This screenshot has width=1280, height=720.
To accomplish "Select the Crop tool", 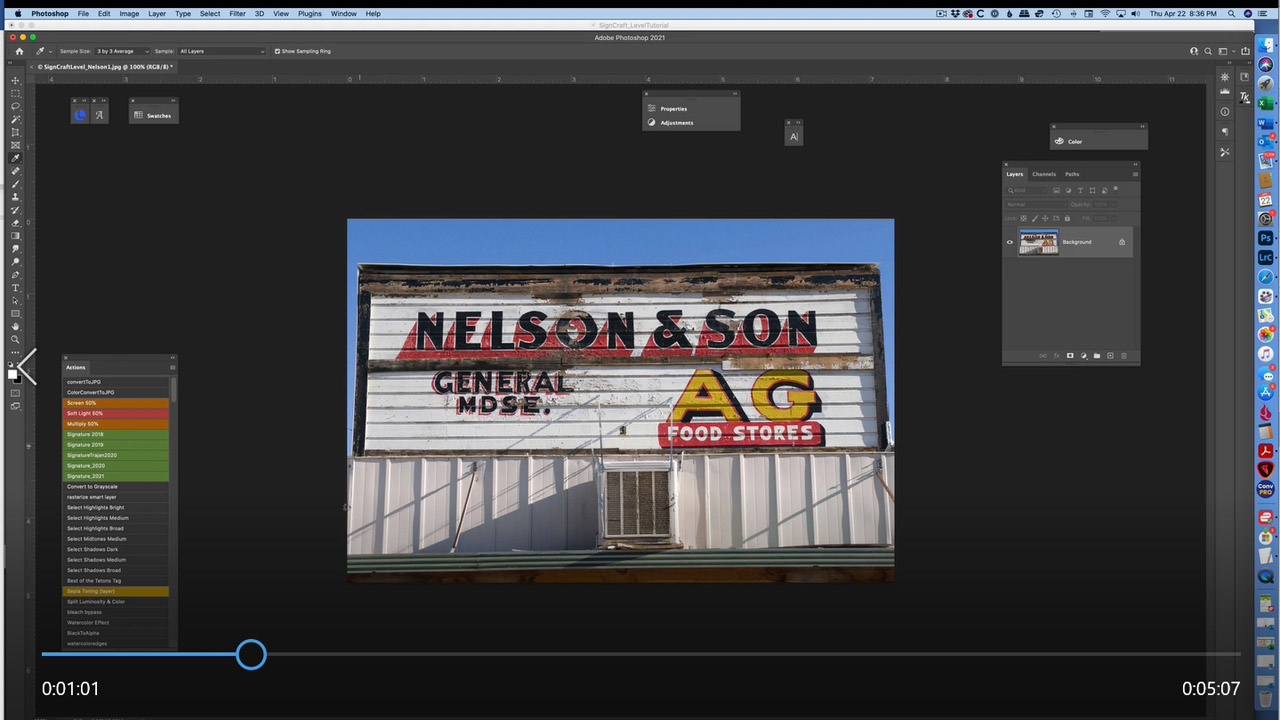I will 14,132.
